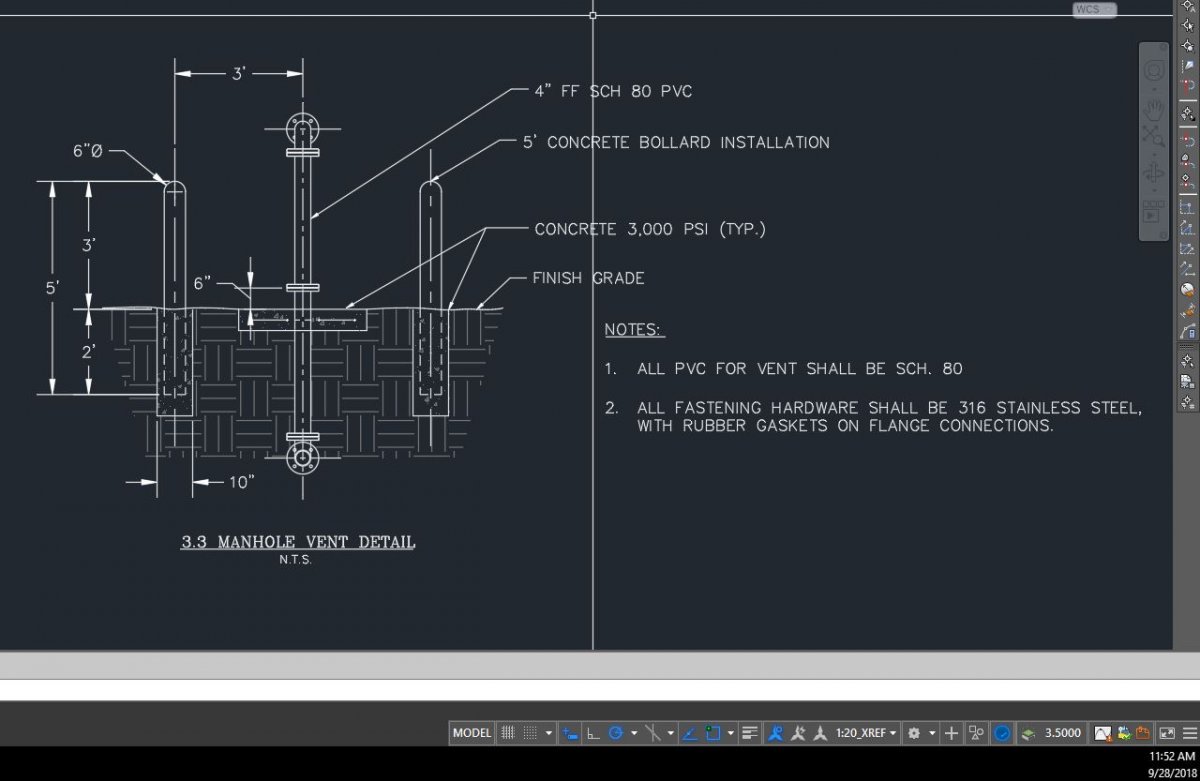Toggle drawing grid display in status bar

(x=508, y=733)
